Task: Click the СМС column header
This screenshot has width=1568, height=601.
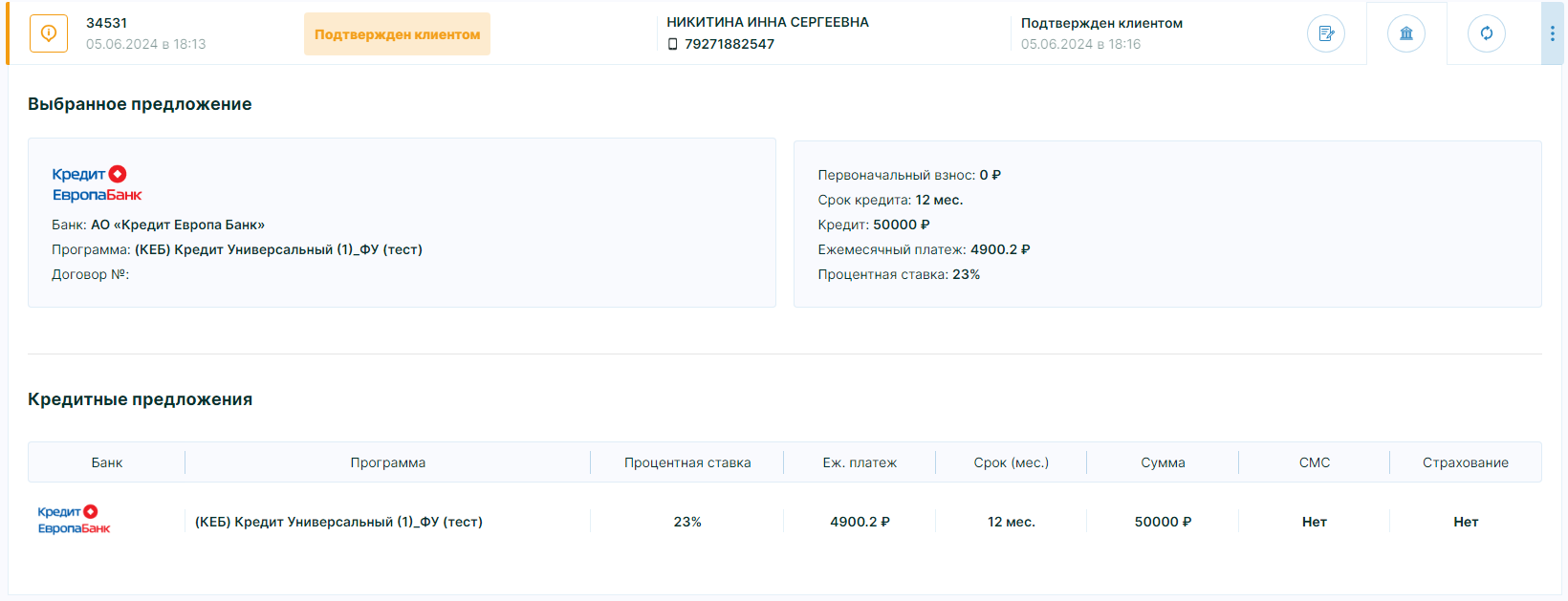Action: [x=1315, y=462]
